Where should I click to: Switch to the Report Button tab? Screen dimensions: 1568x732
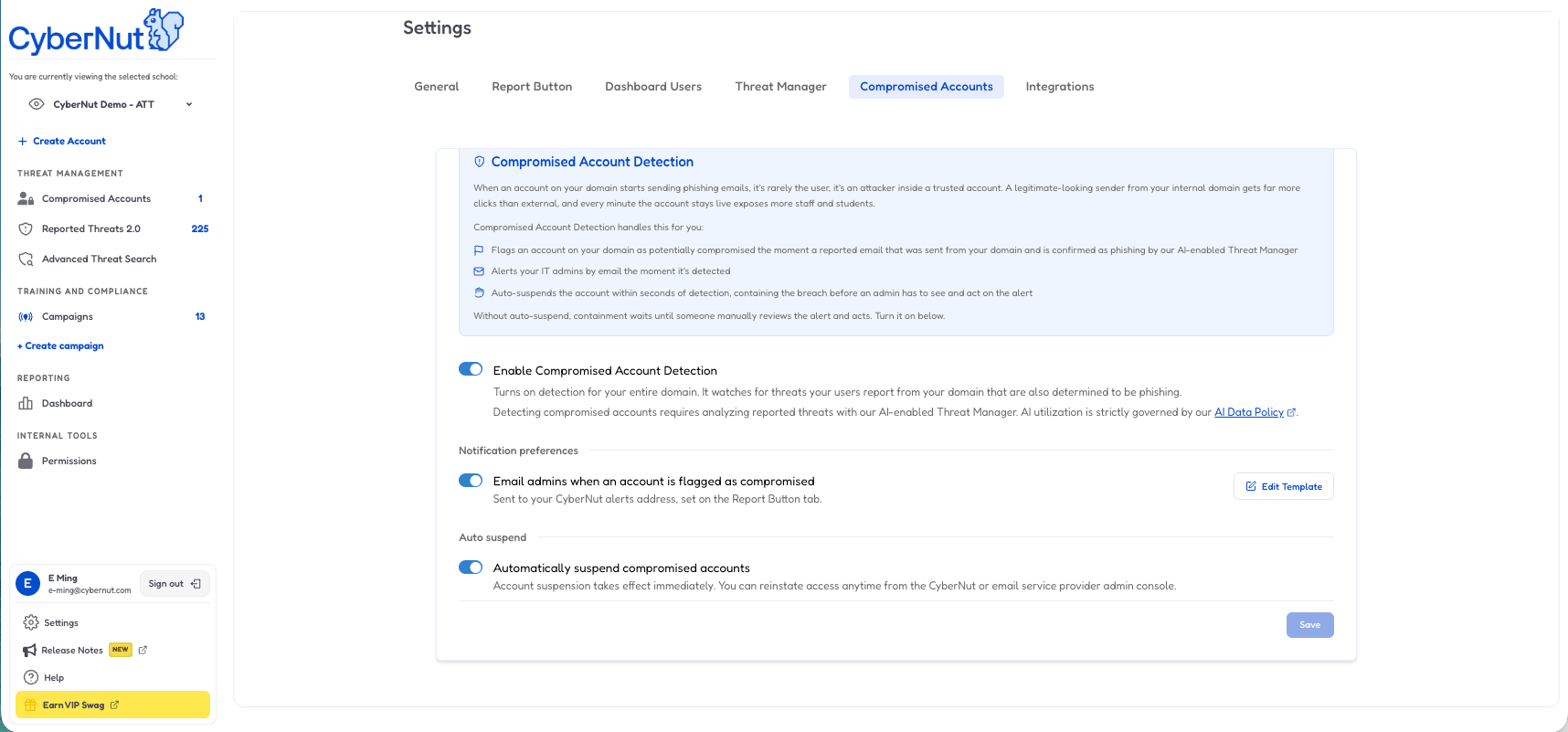[532, 87]
